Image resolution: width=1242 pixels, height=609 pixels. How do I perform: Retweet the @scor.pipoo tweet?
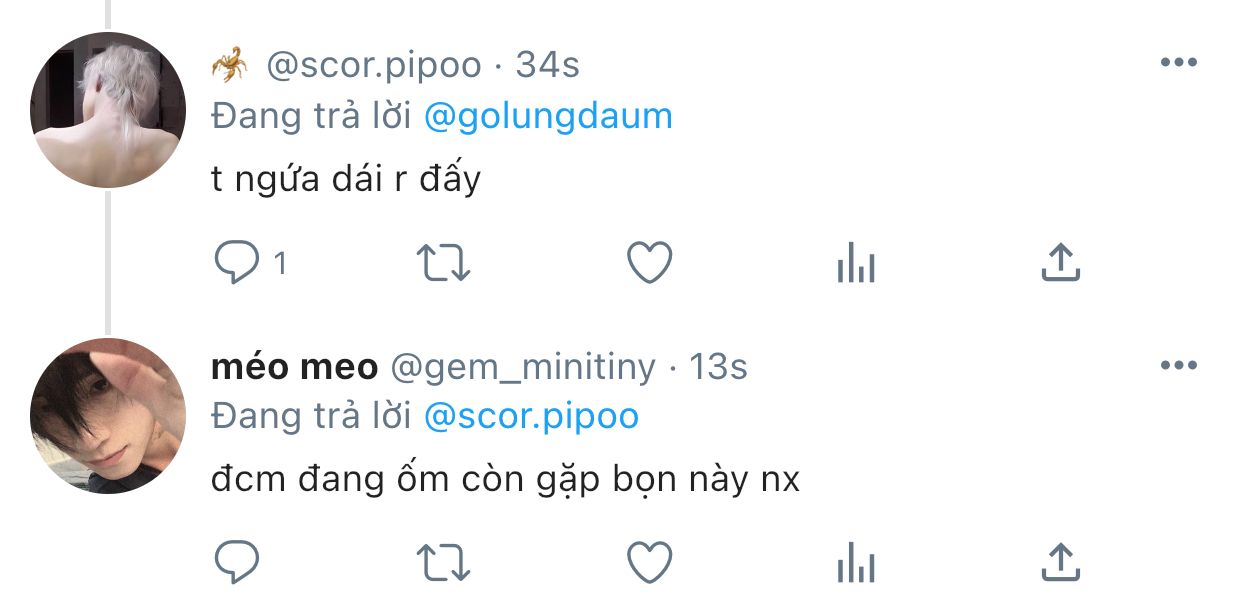pyautogui.click(x=443, y=263)
